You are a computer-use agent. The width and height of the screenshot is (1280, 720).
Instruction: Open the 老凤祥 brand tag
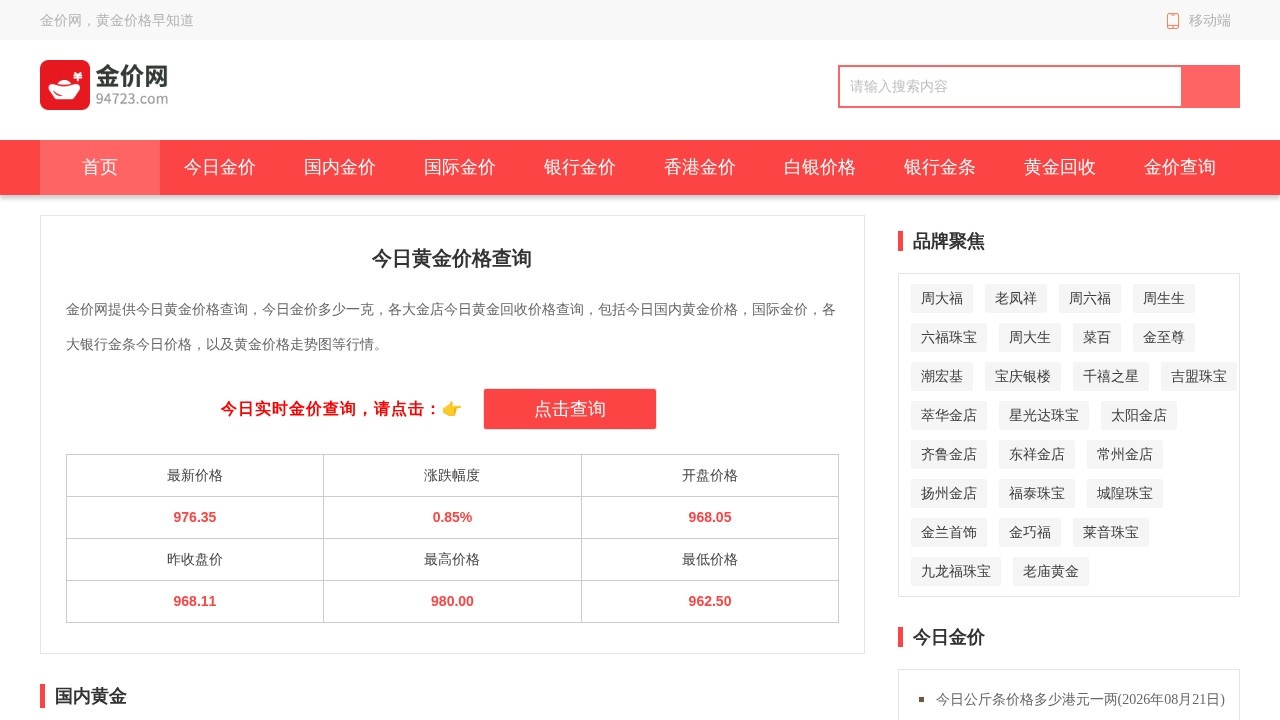click(x=1016, y=298)
